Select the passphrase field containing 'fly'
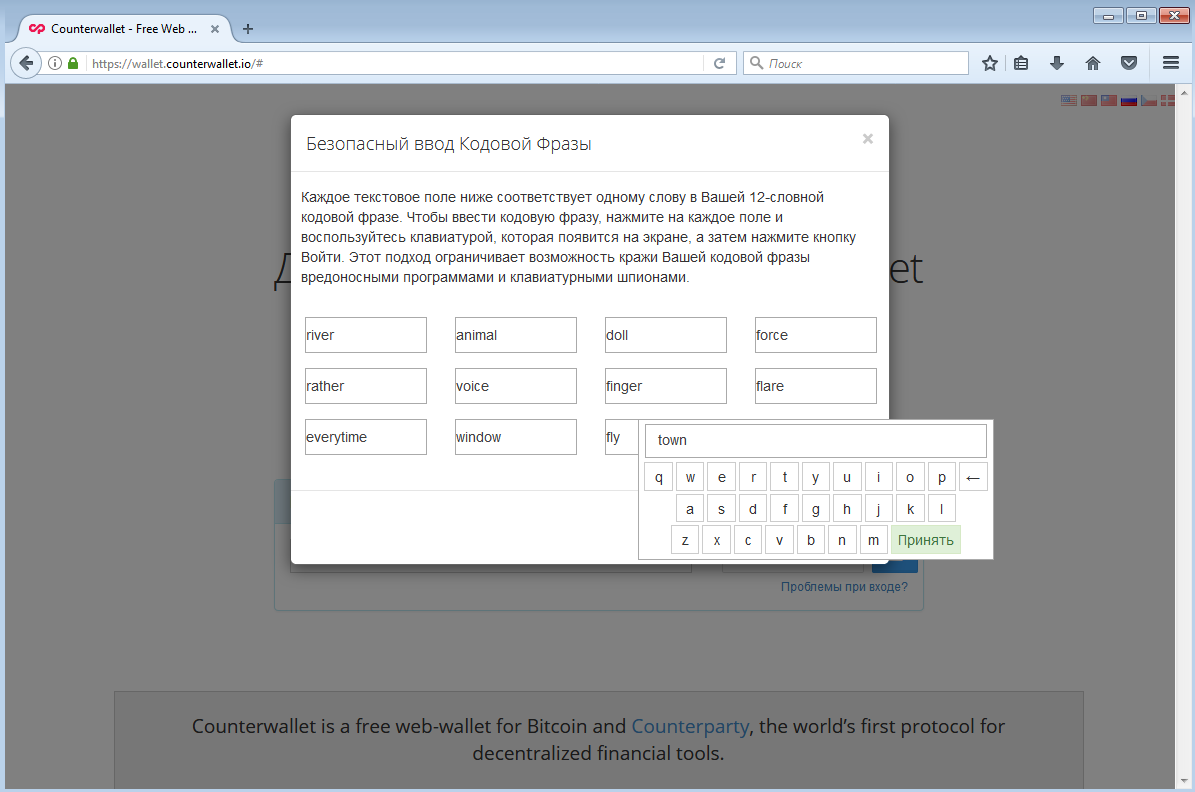Image resolution: width=1195 pixels, height=792 pixels. coord(621,437)
